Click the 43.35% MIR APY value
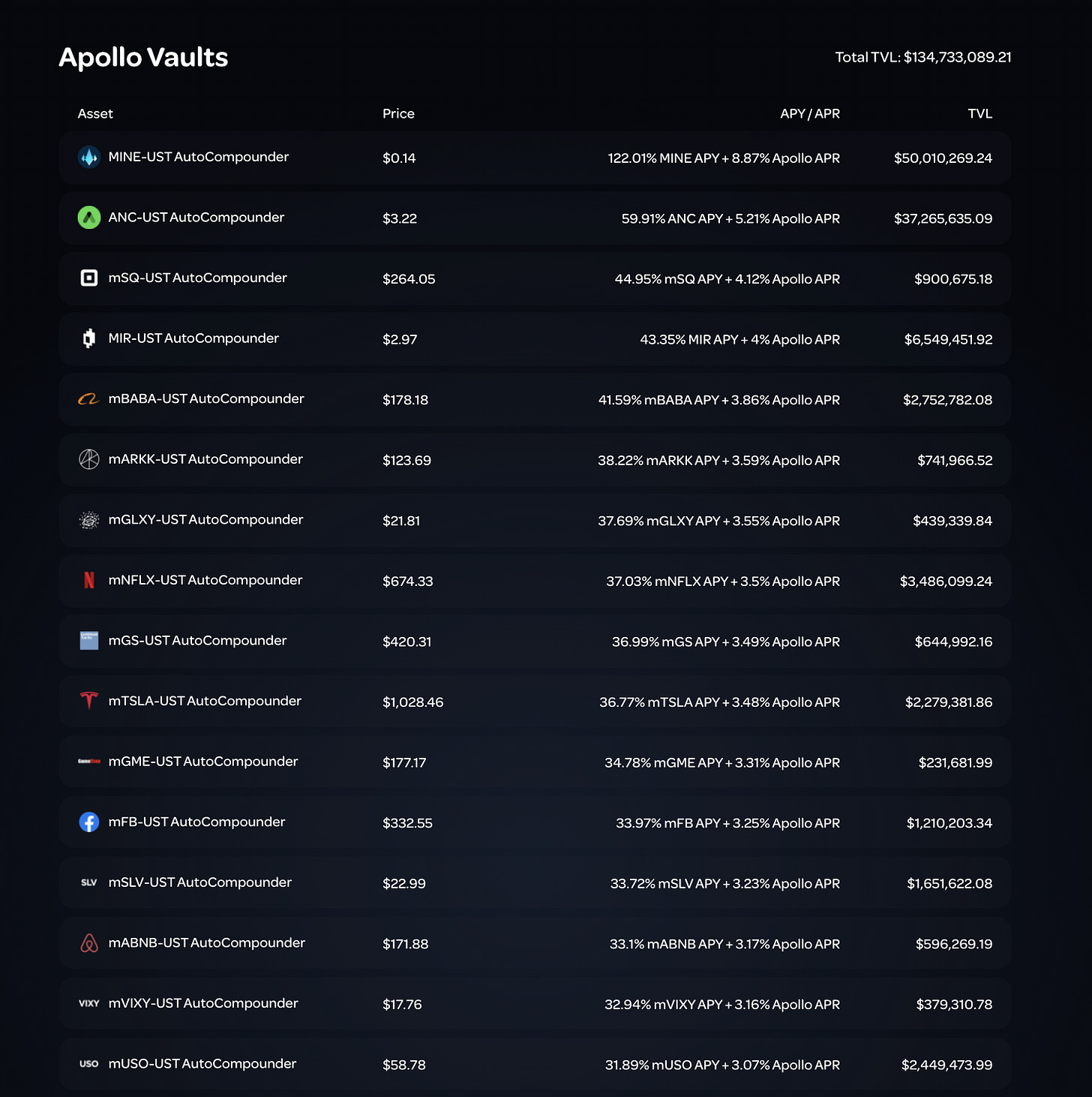 point(689,340)
